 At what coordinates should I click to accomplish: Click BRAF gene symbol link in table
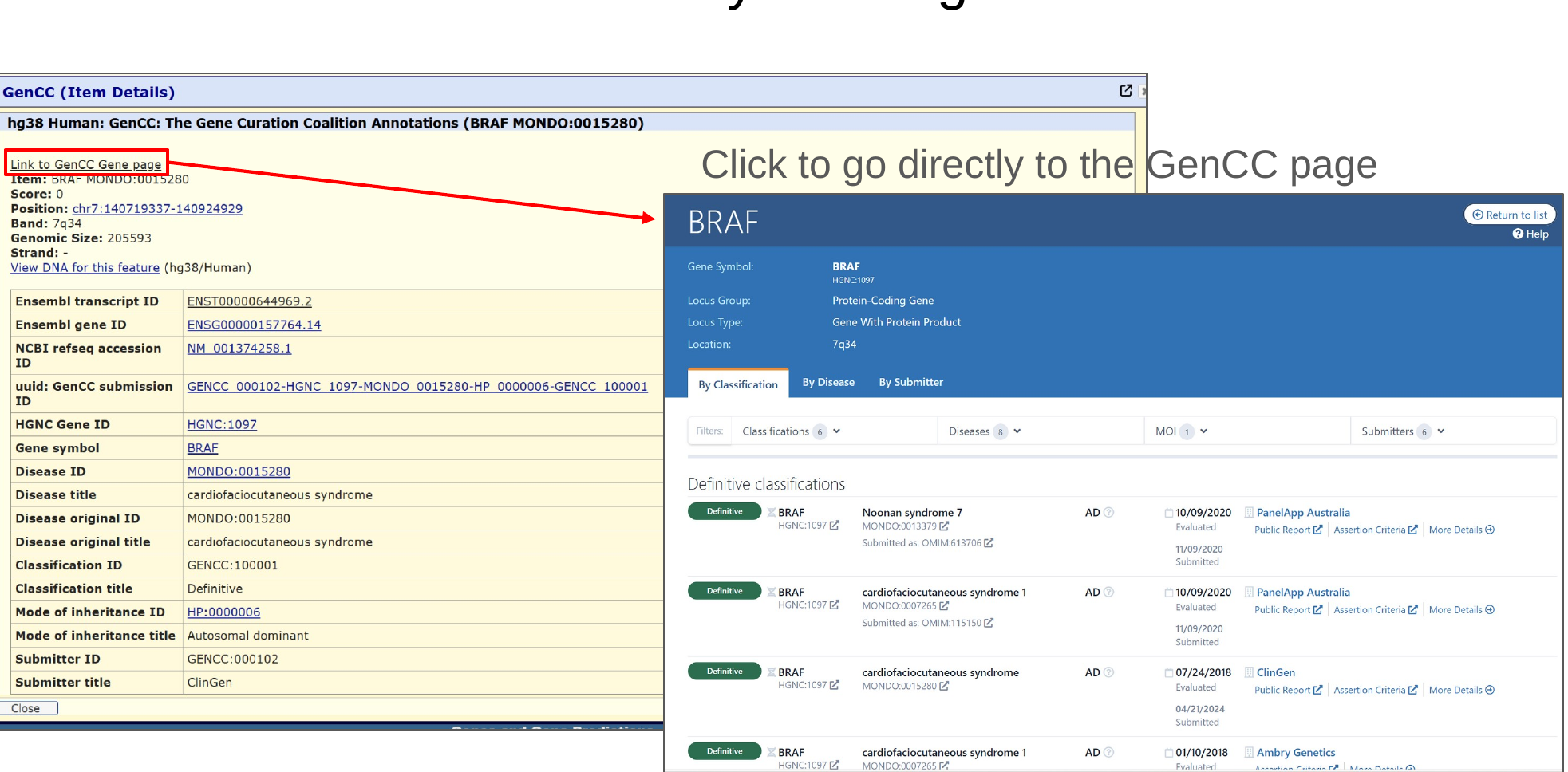click(x=203, y=448)
